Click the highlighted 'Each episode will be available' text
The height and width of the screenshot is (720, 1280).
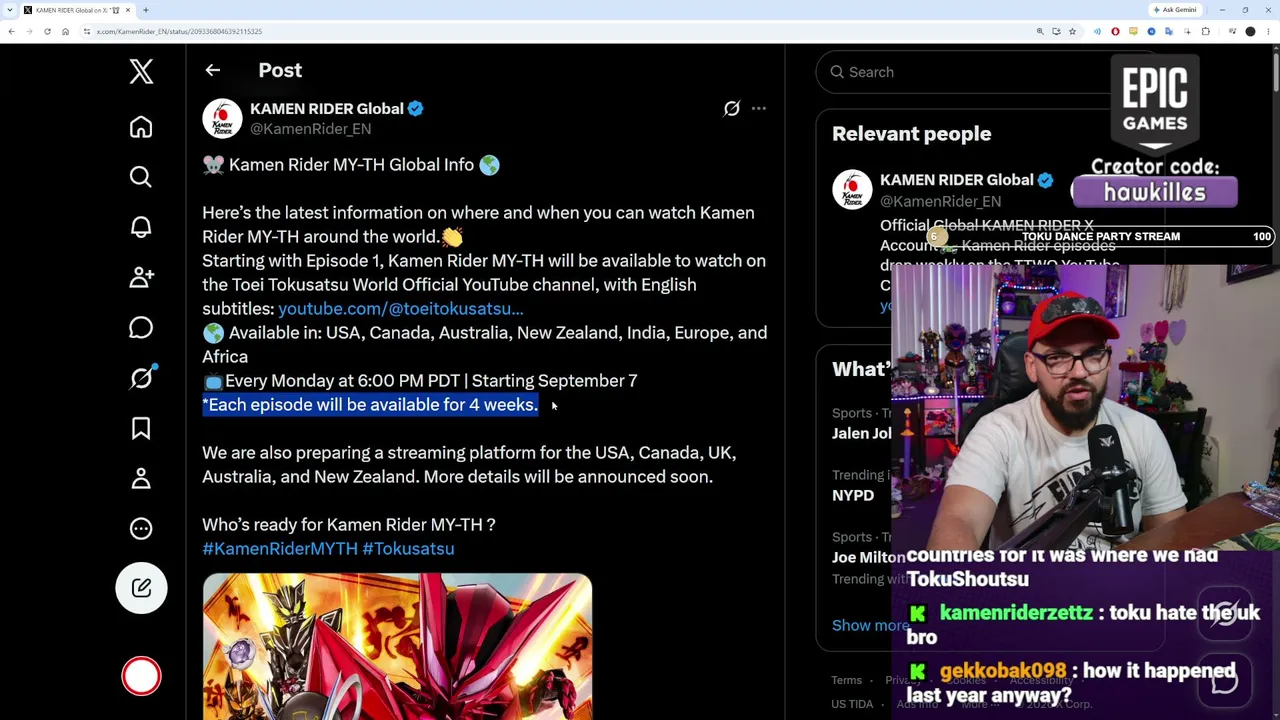pyautogui.click(x=370, y=405)
